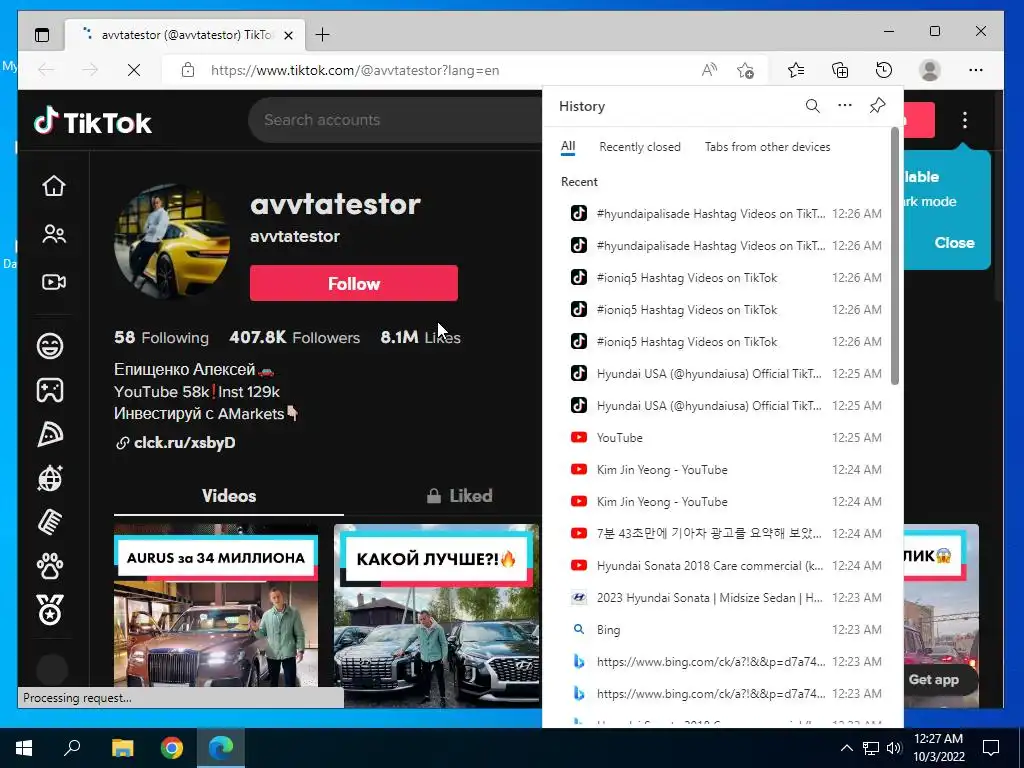The image size is (1024, 768).
Task: Select the Gaming controller sidebar icon
Action: click(50, 390)
